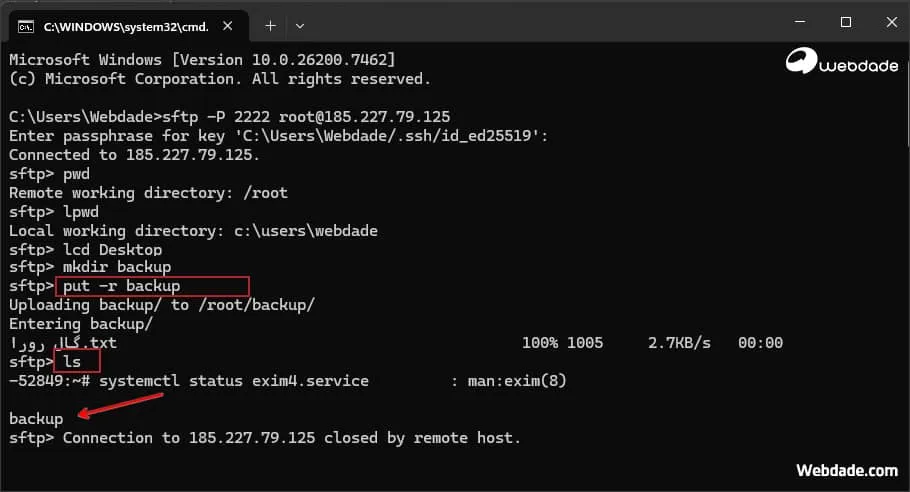Click the highlighted 'ls' command
Viewport: 910px width, 492px height.
pos(76,361)
